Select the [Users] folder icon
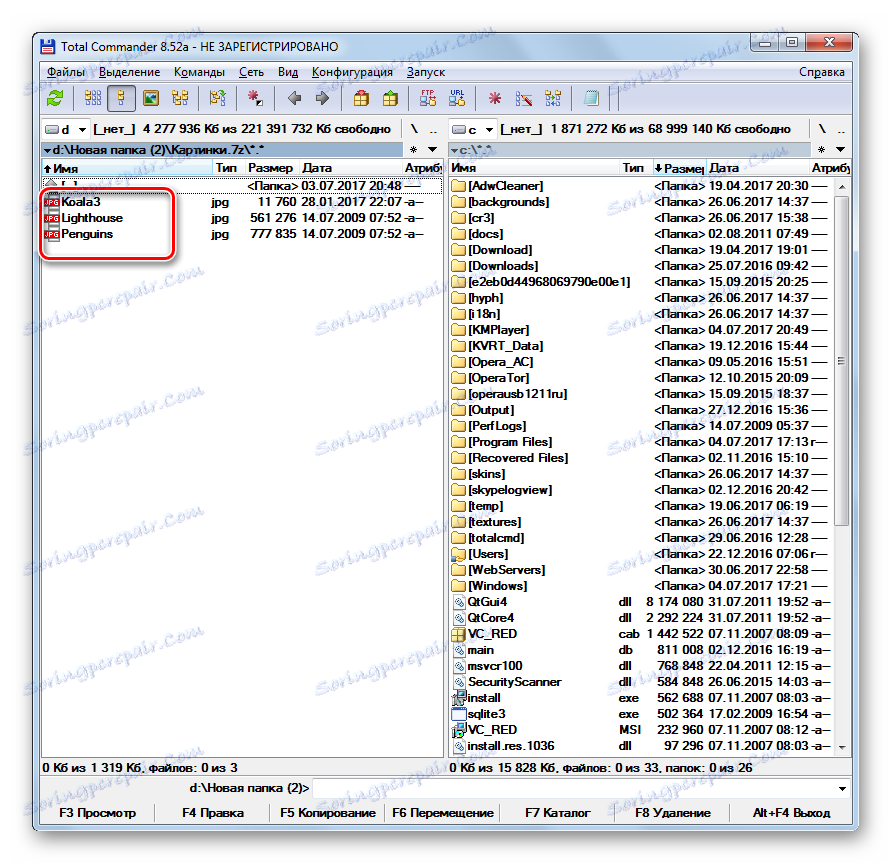 [x=459, y=554]
